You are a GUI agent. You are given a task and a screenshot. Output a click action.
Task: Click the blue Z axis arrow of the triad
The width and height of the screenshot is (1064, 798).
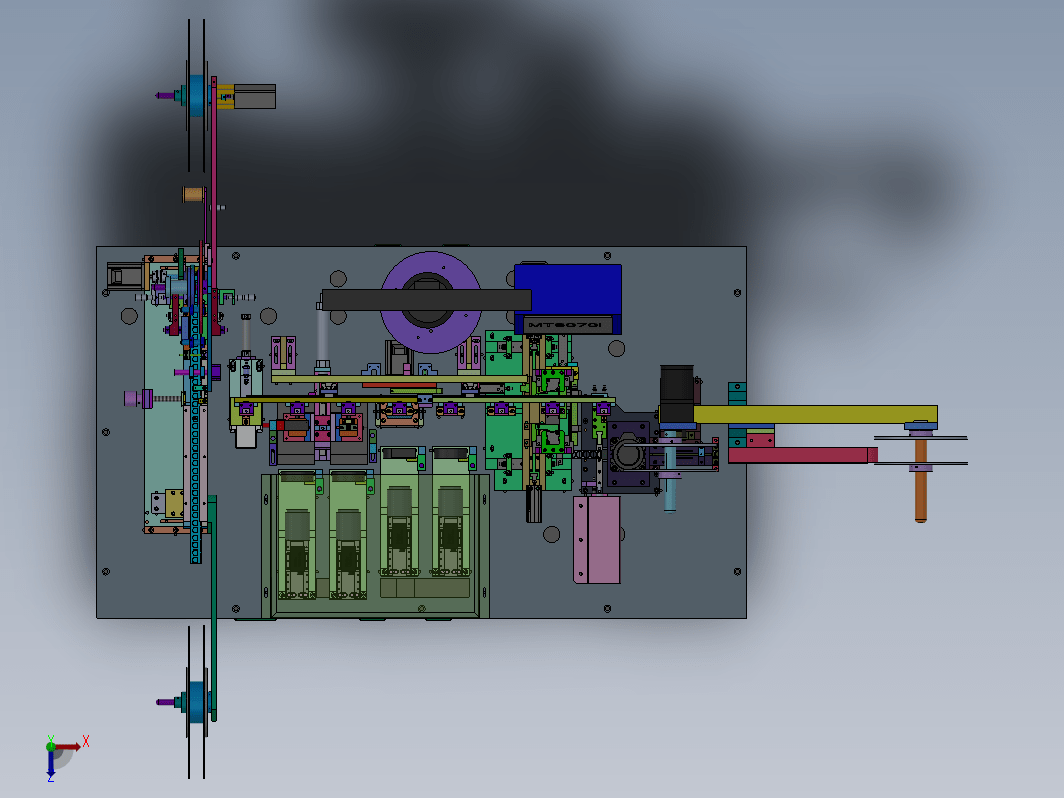(x=51, y=764)
